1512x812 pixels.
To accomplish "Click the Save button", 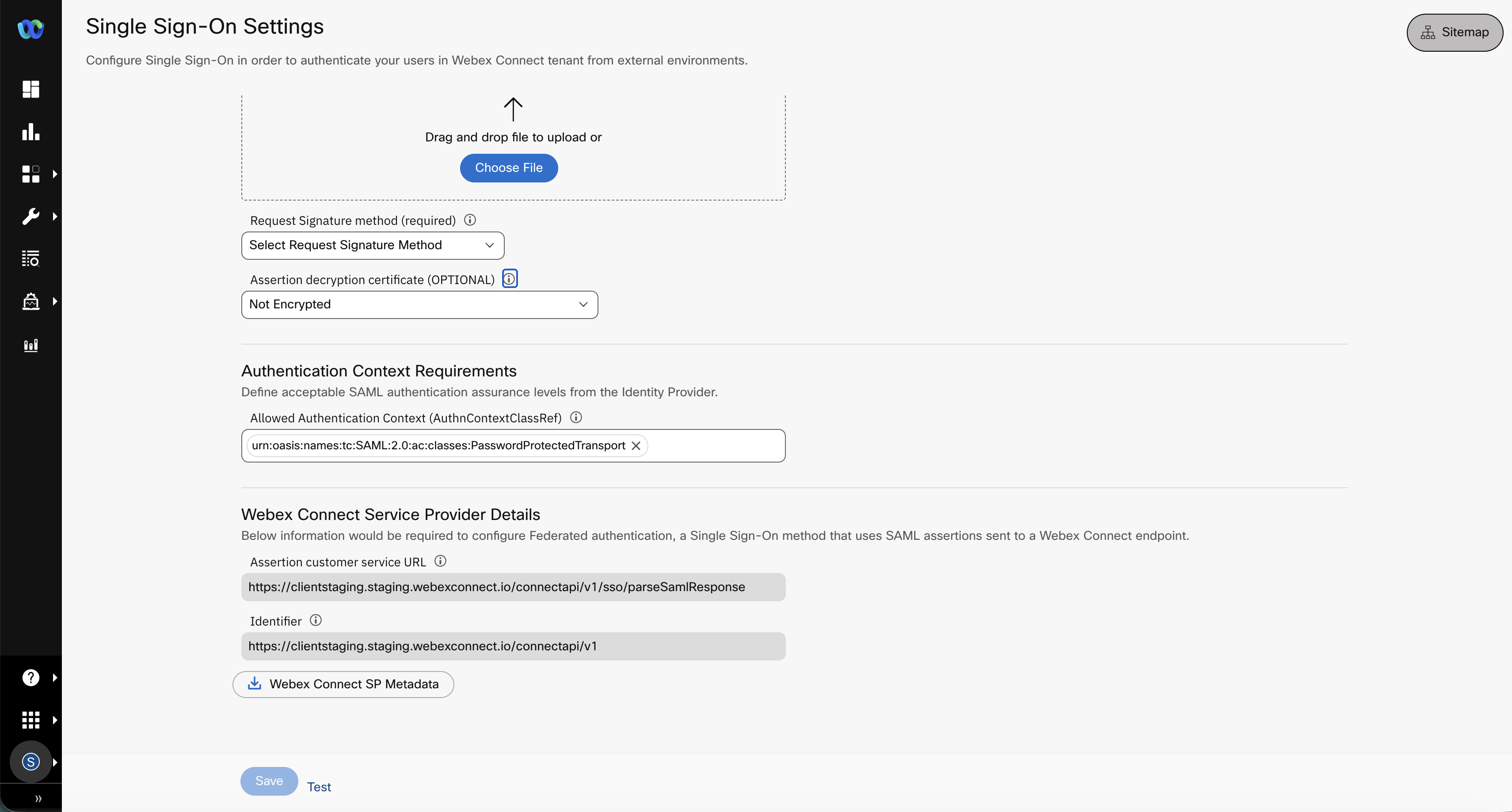I will pyautogui.click(x=270, y=781).
